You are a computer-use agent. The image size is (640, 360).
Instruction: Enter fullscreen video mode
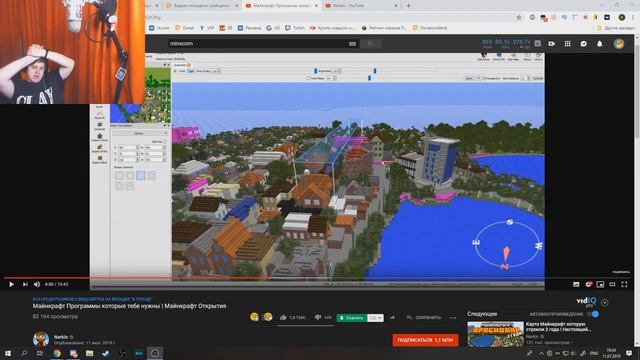point(624,284)
